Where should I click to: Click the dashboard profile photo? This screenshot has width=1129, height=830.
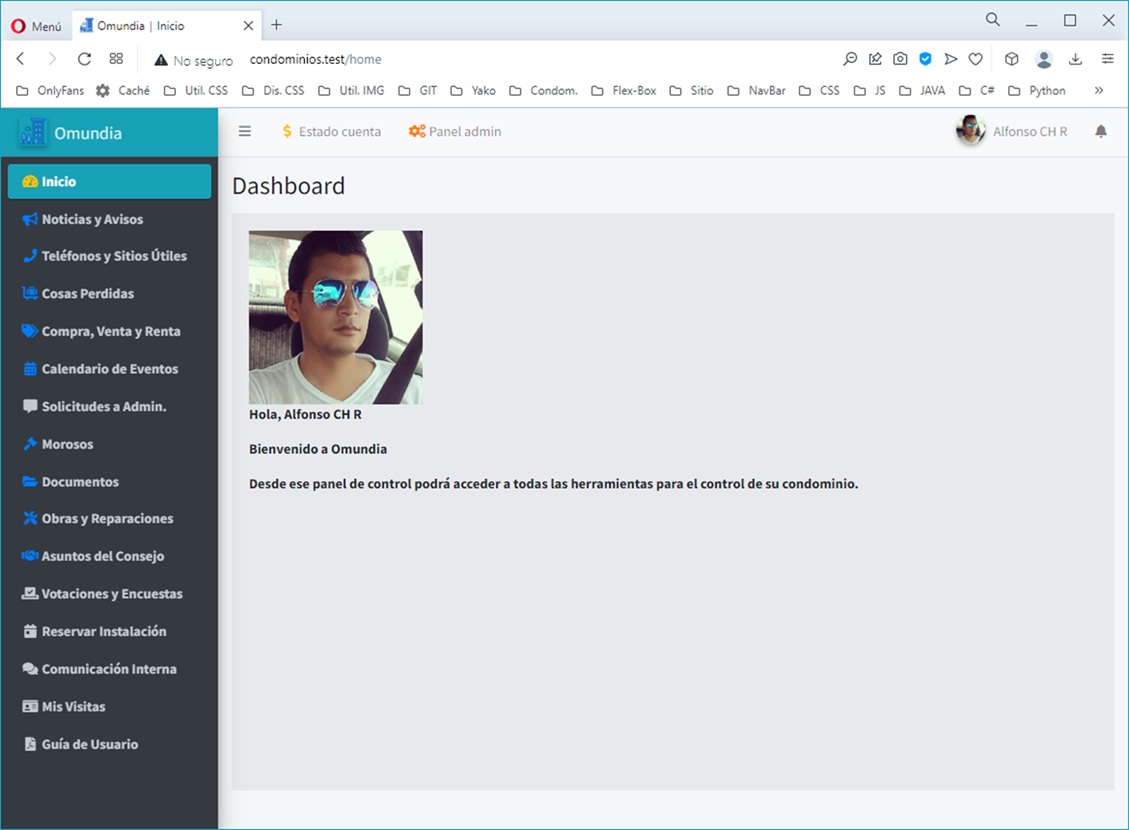(x=335, y=317)
